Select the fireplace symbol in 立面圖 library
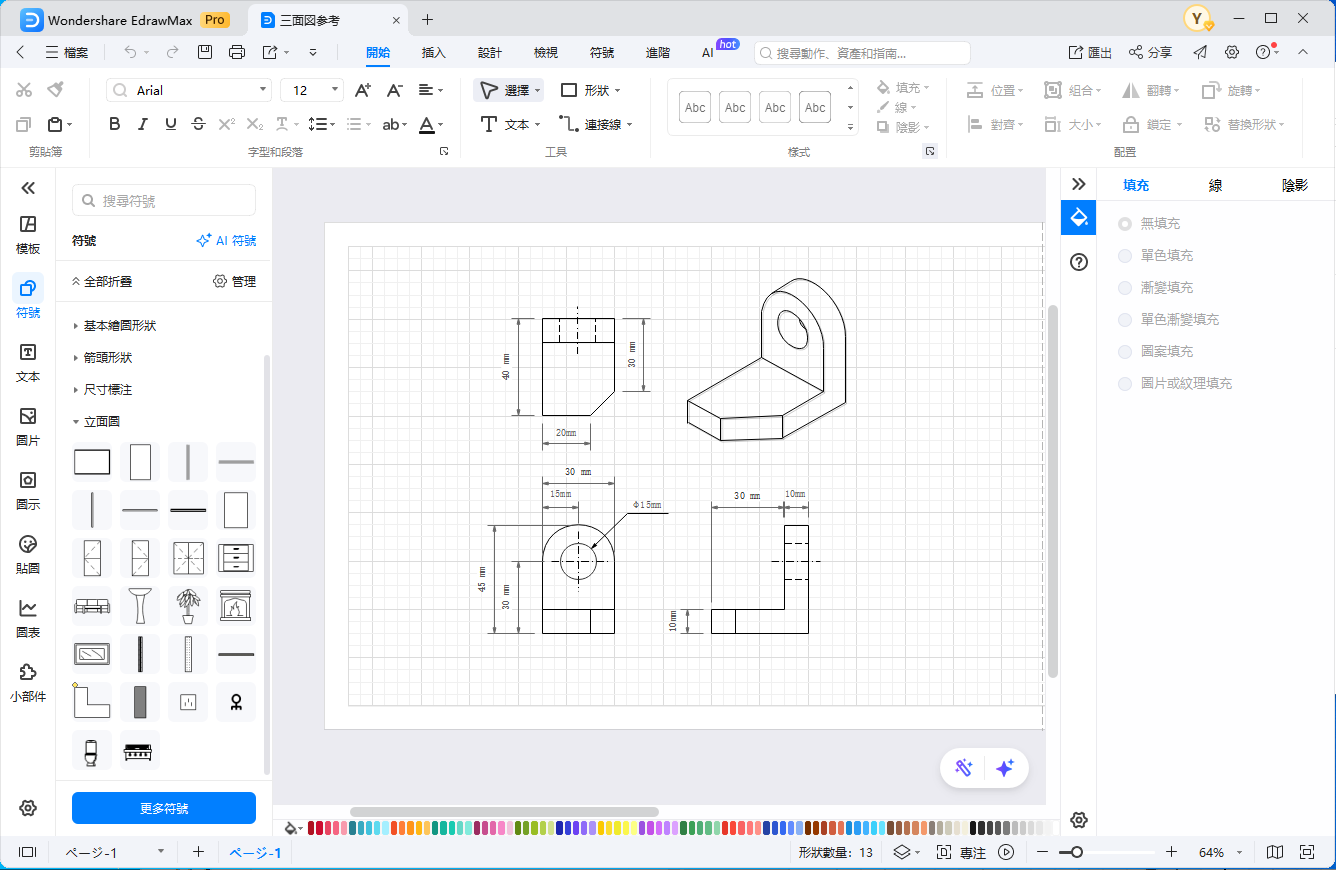Screen dimensions: 1336x870 (236, 606)
